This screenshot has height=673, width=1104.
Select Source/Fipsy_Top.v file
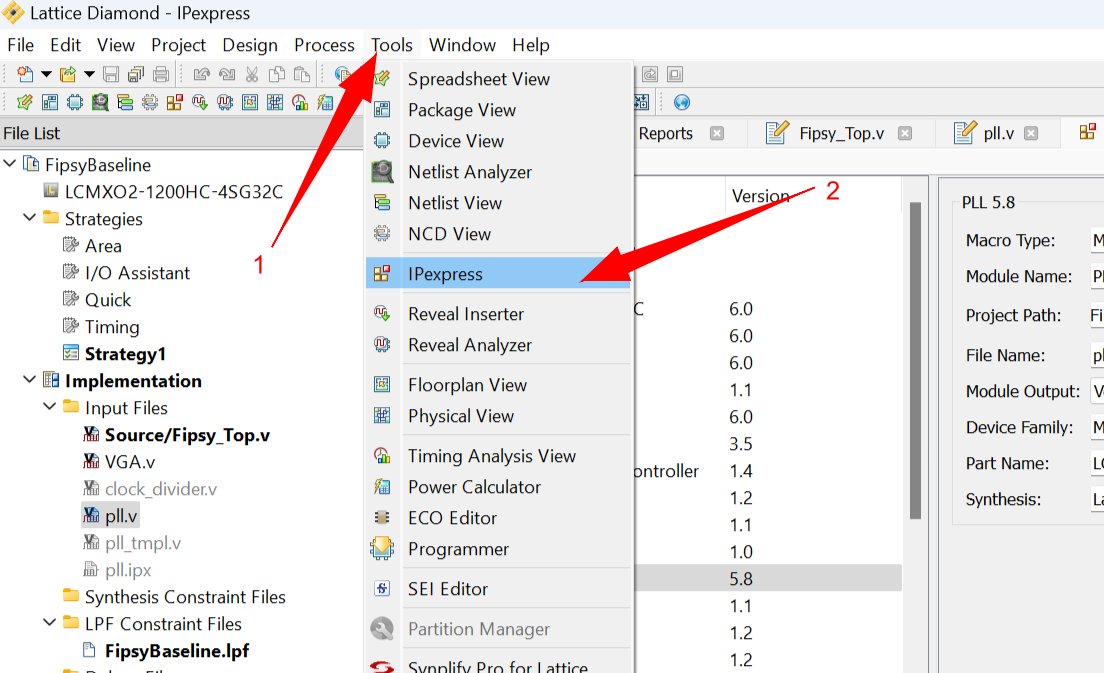[x=187, y=435]
